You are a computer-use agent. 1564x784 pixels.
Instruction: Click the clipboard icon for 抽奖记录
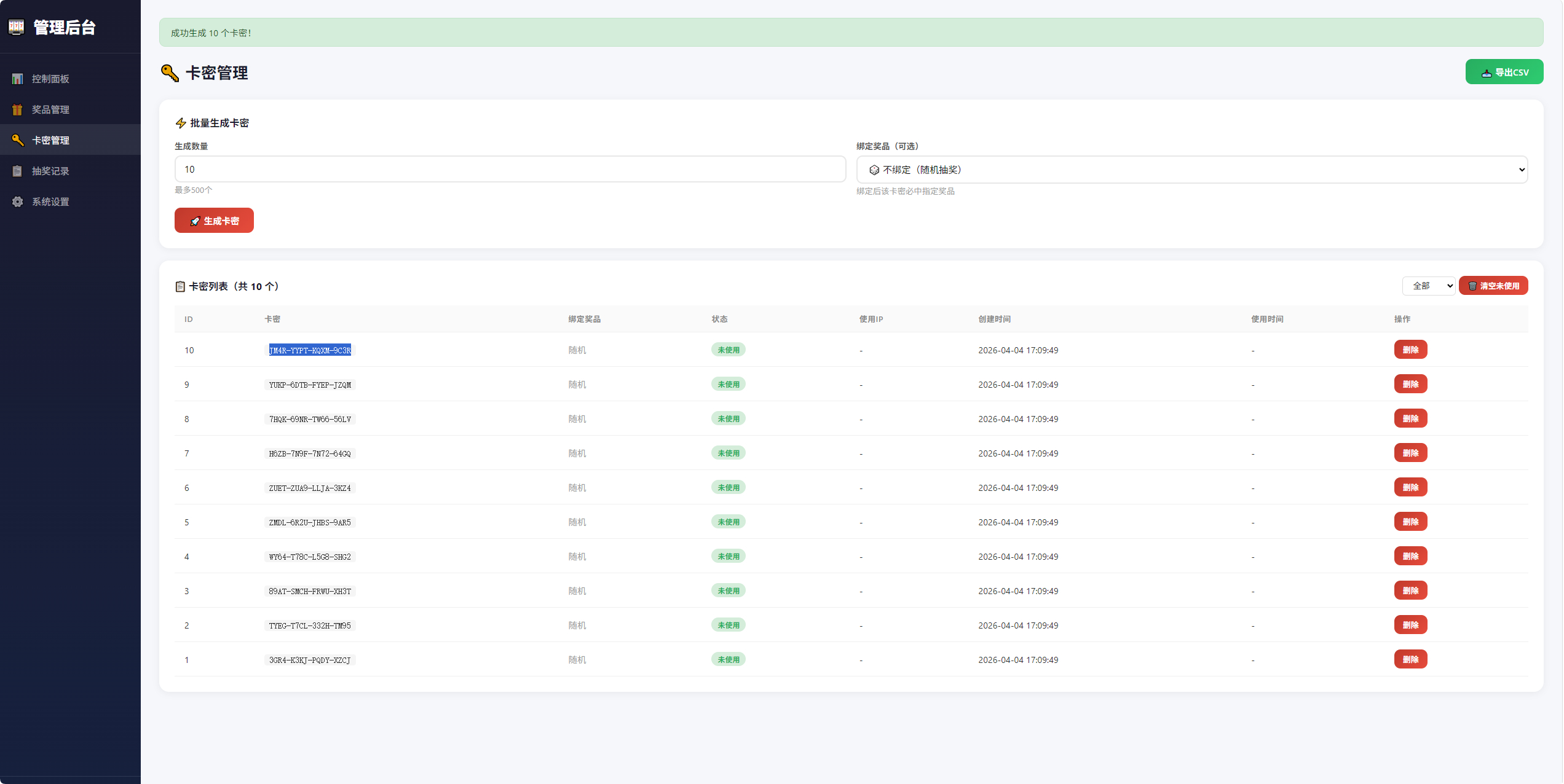[17, 171]
